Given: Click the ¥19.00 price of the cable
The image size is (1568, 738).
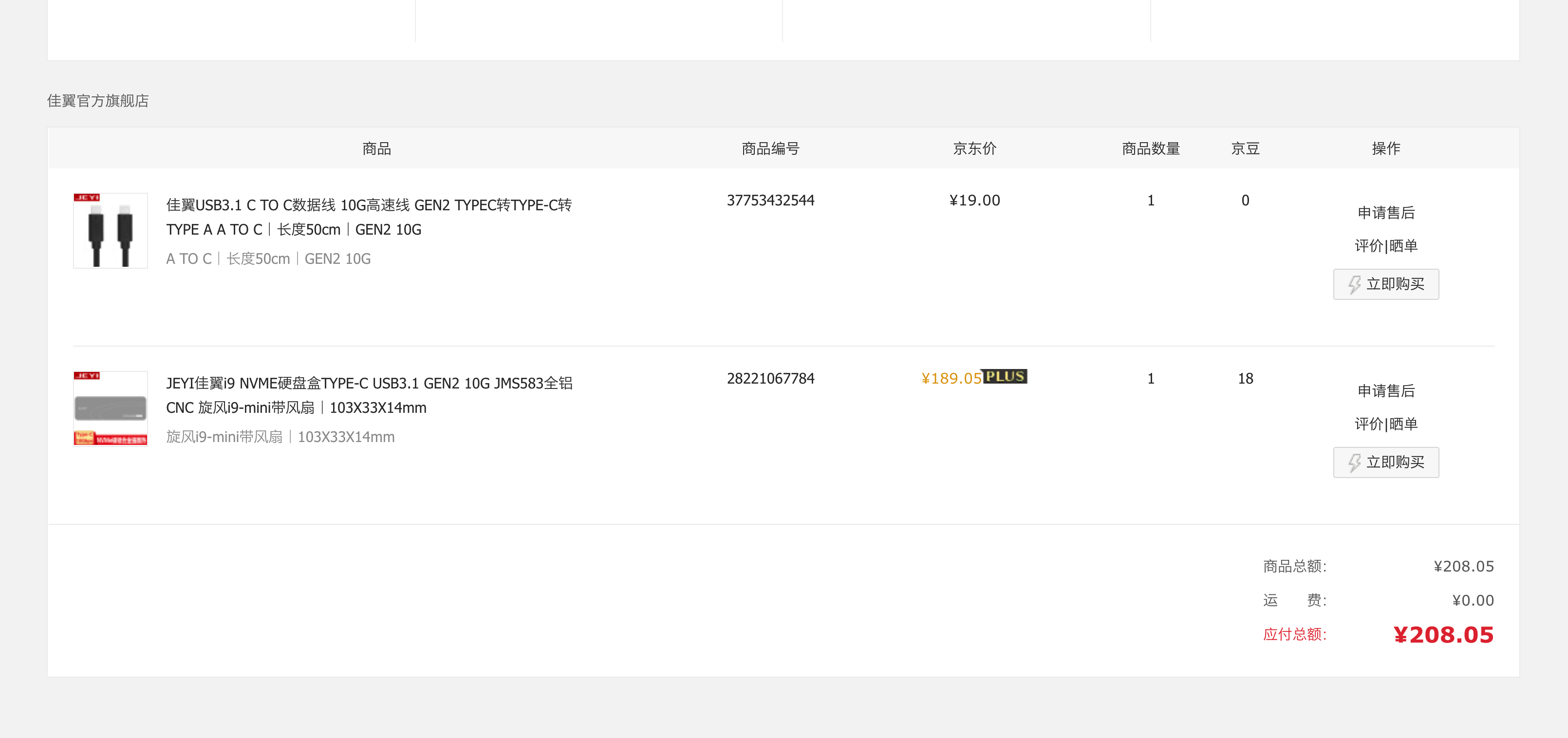Looking at the screenshot, I should point(974,200).
